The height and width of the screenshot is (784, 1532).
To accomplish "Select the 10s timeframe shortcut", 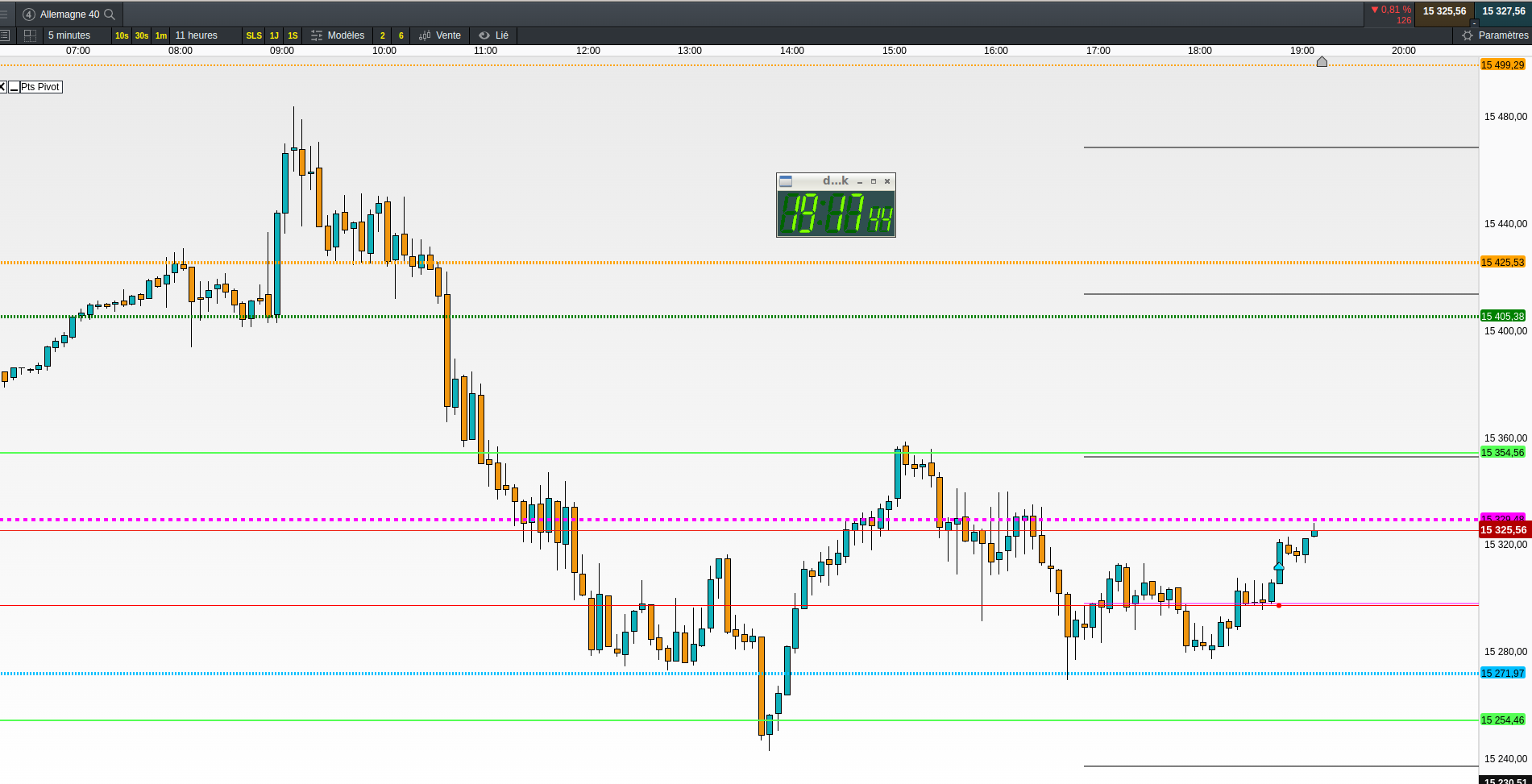I will [x=122, y=35].
